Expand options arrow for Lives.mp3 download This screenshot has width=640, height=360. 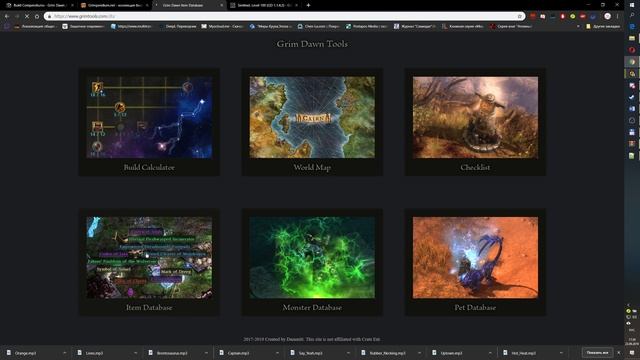coord(136,353)
